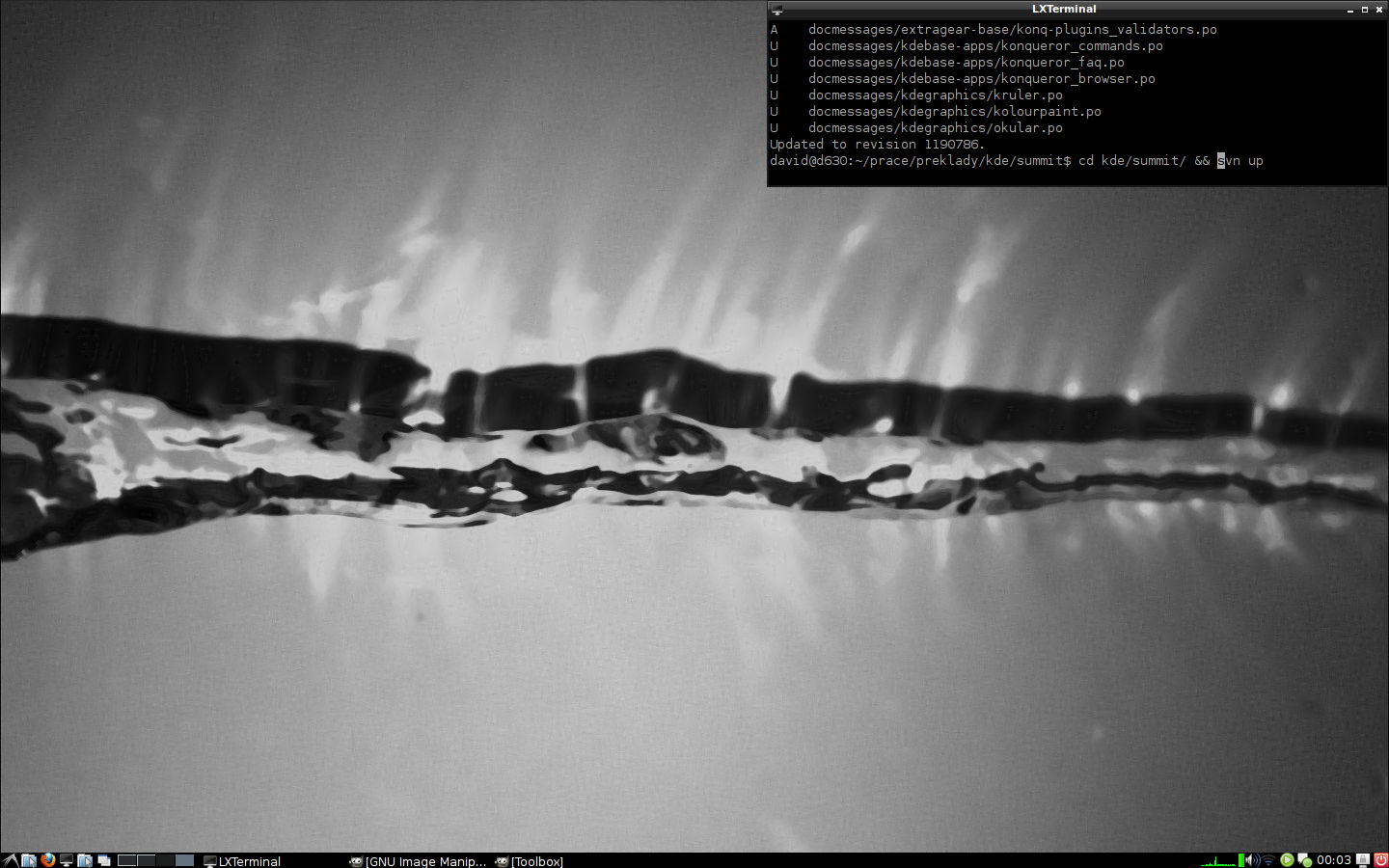Minimize the LXTerminal window
This screenshot has width=1389, height=868.
pos(1350,10)
